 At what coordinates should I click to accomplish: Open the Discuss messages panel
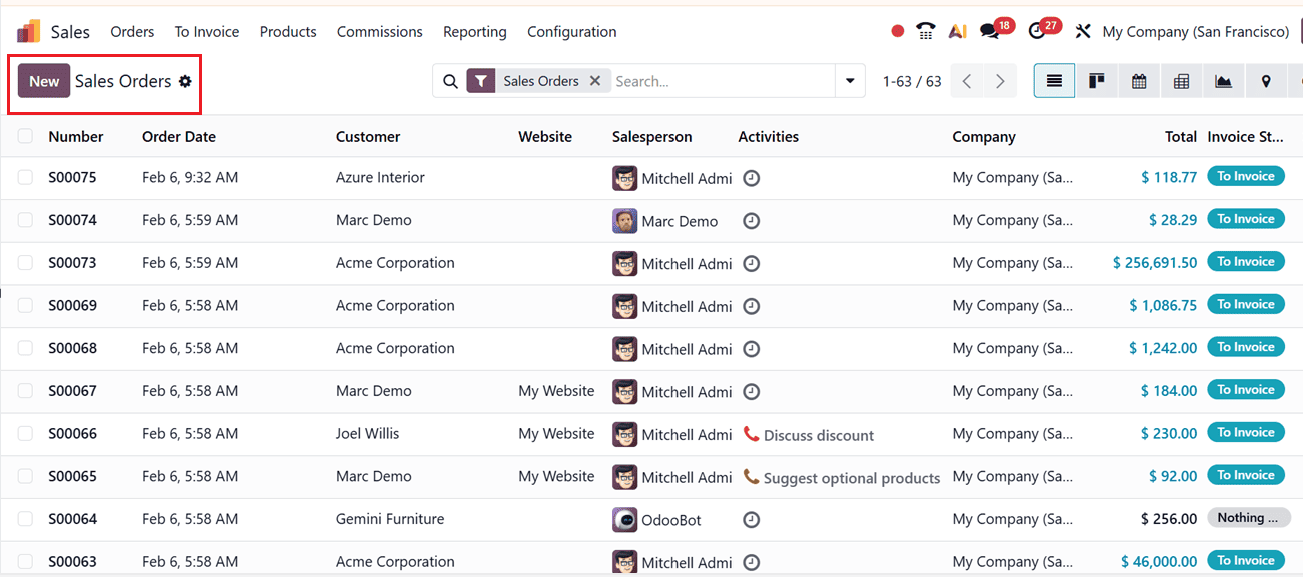coord(989,31)
